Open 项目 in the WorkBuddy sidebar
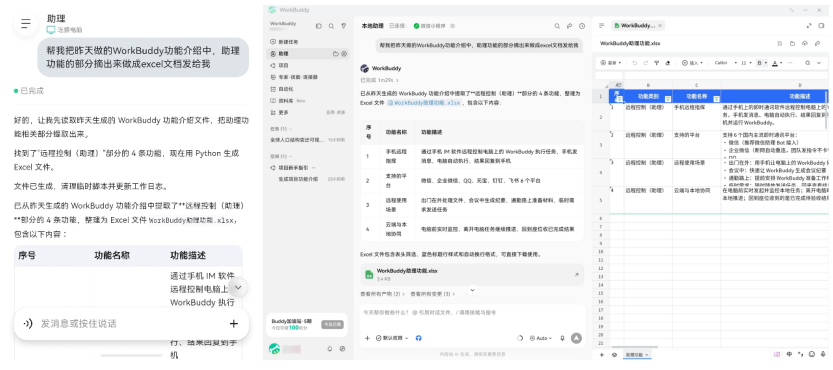 pyautogui.click(x=308, y=65)
